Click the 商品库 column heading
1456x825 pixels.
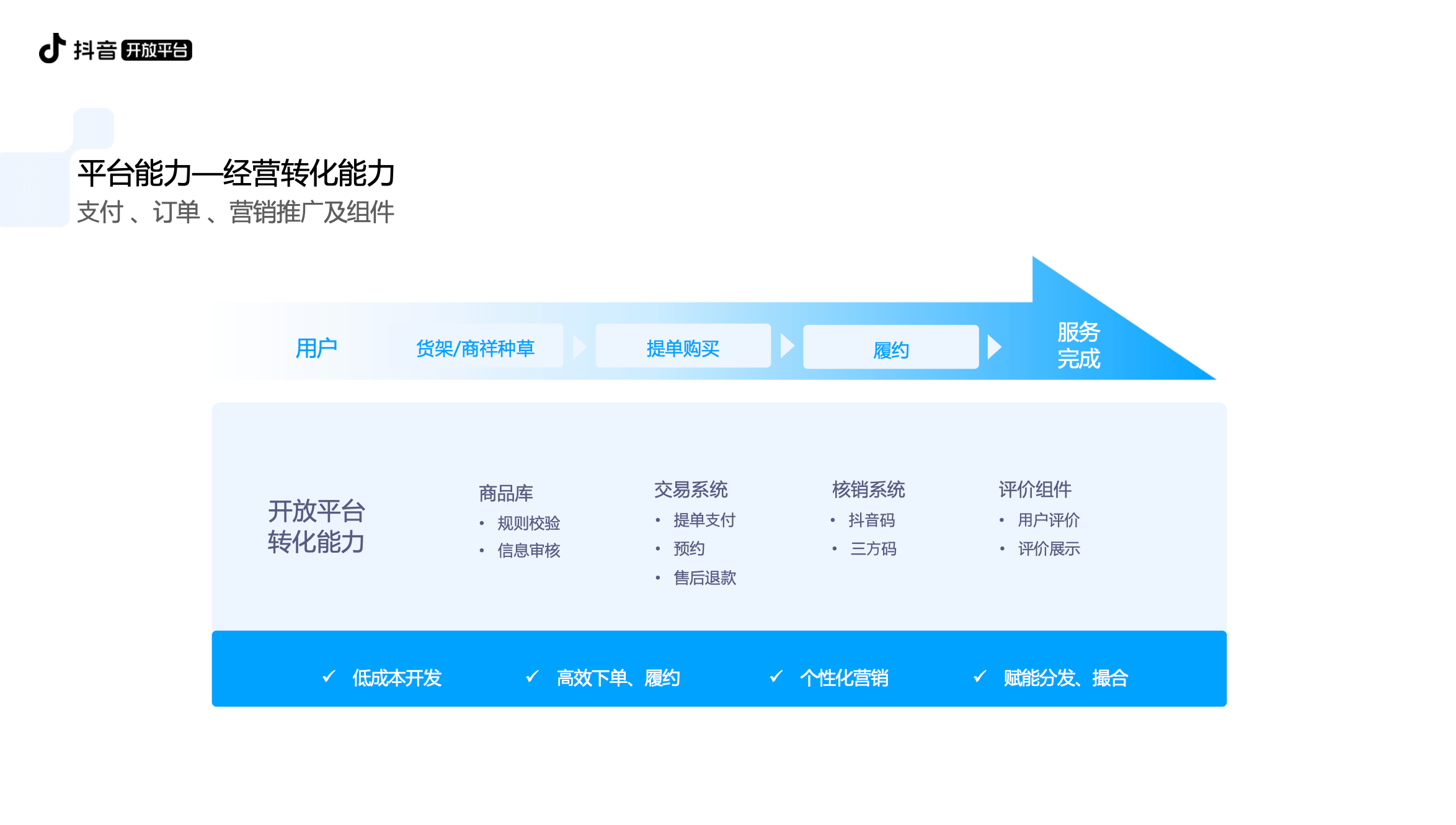pyautogui.click(x=506, y=493)
